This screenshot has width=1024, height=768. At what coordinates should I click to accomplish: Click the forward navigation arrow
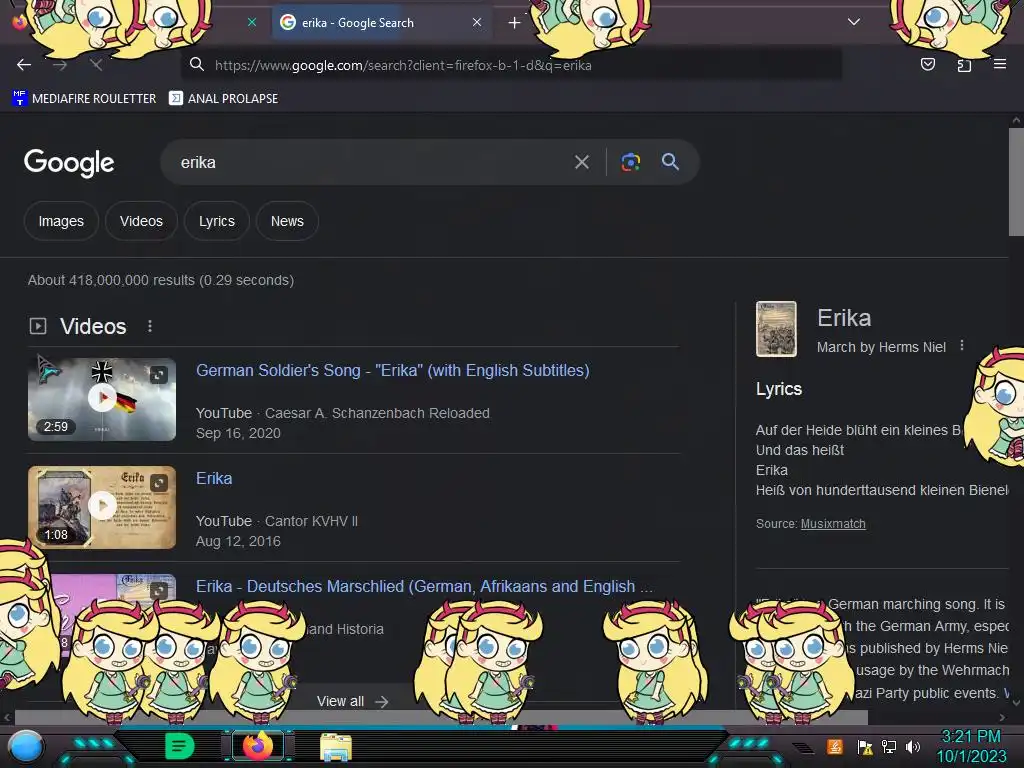[x=60, y=65]
